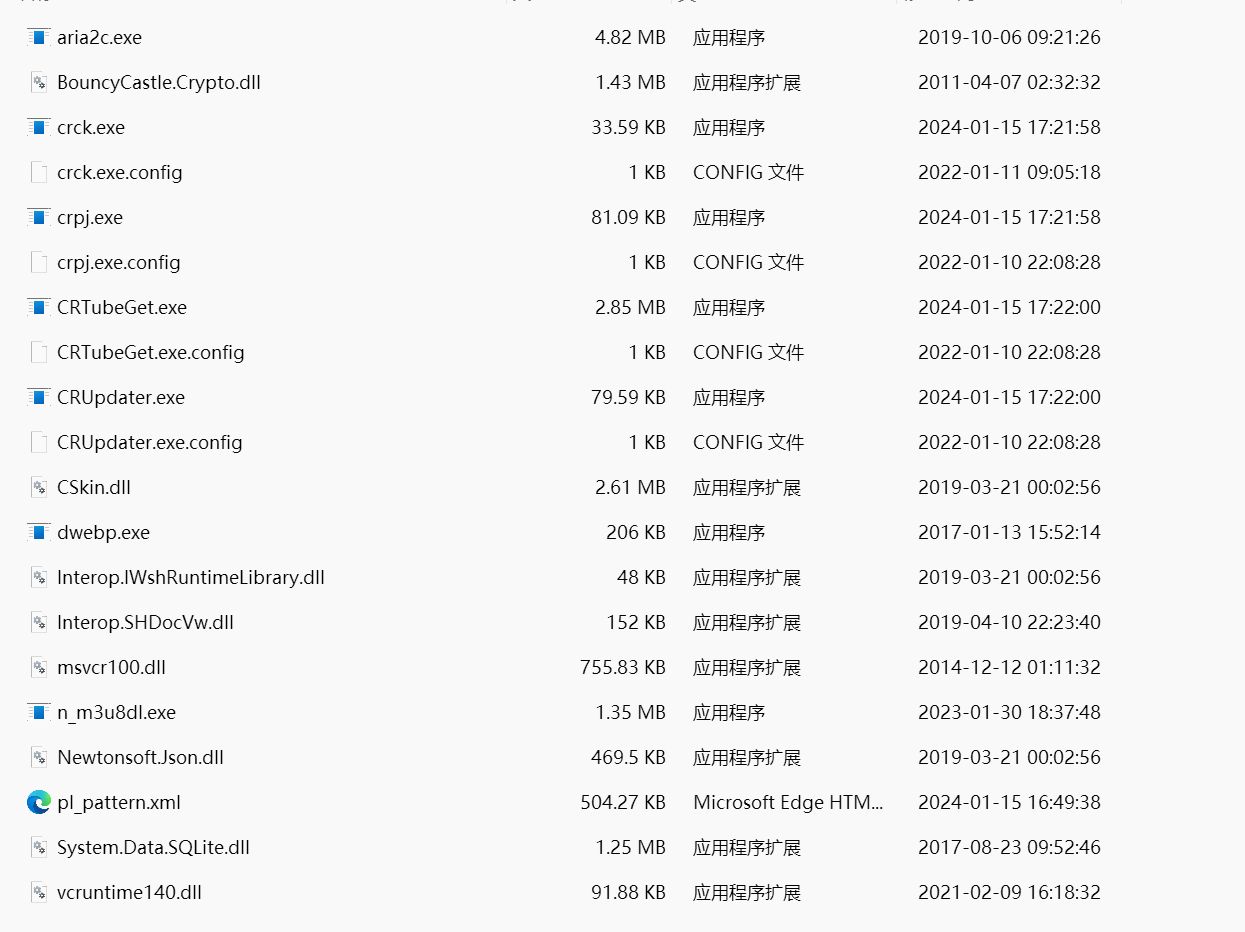Select the Edge icon of pl_pattern.xml
The image size is (1245, 932).
39,802
